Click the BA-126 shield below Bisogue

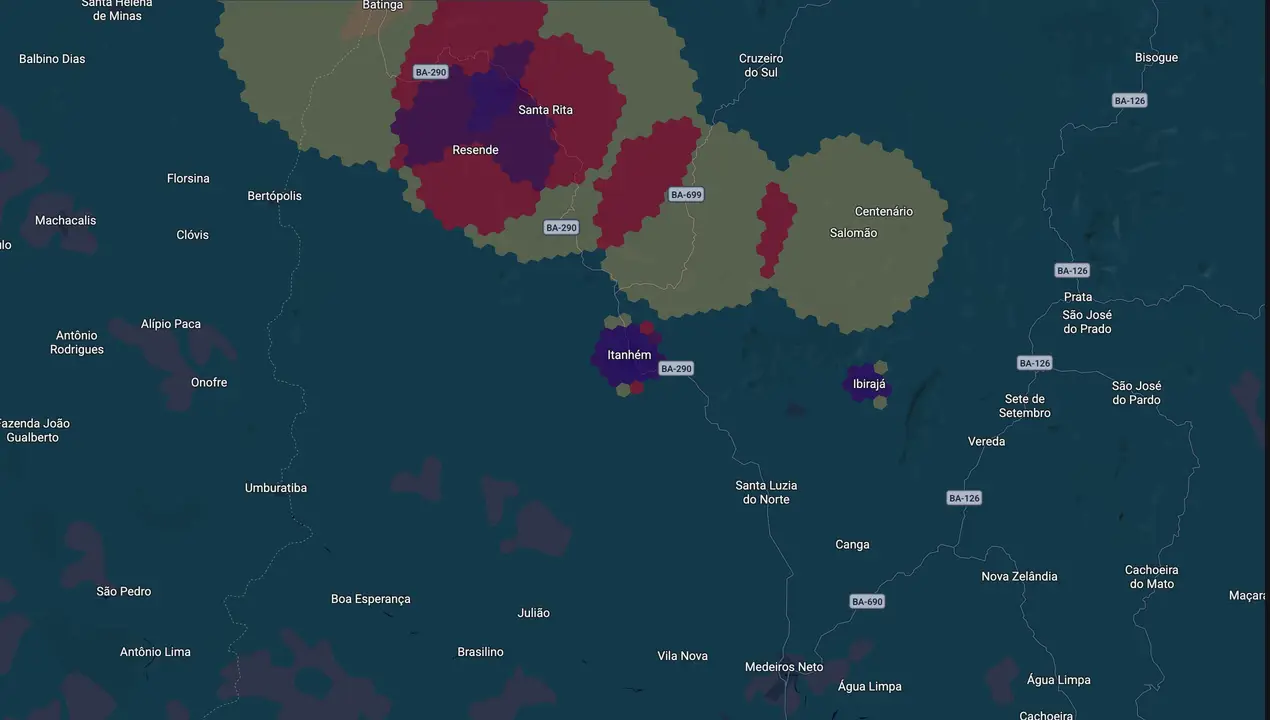coord(1130,101)
